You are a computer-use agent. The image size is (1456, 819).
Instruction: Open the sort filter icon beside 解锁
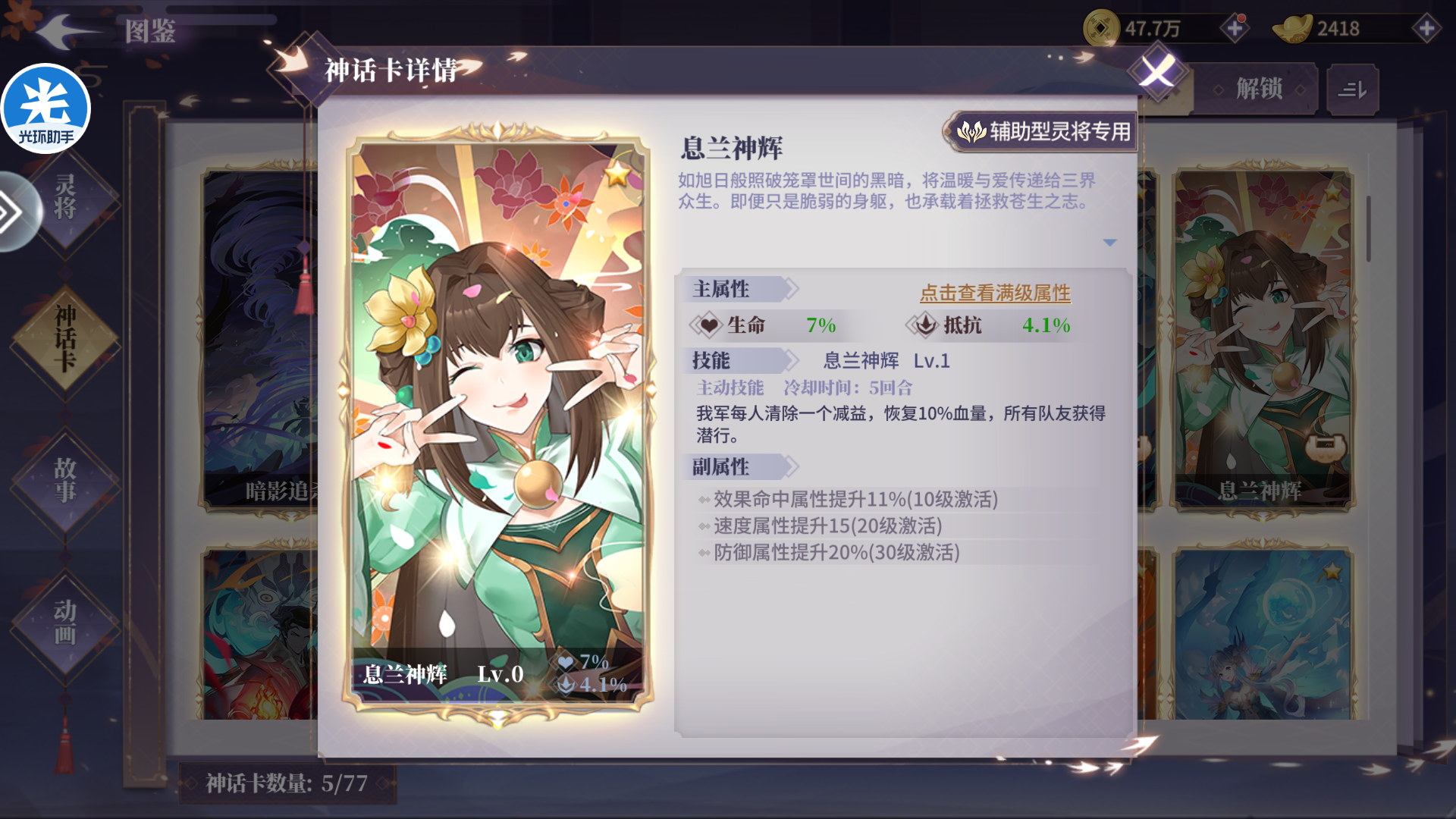click(x=1352, y=89)
